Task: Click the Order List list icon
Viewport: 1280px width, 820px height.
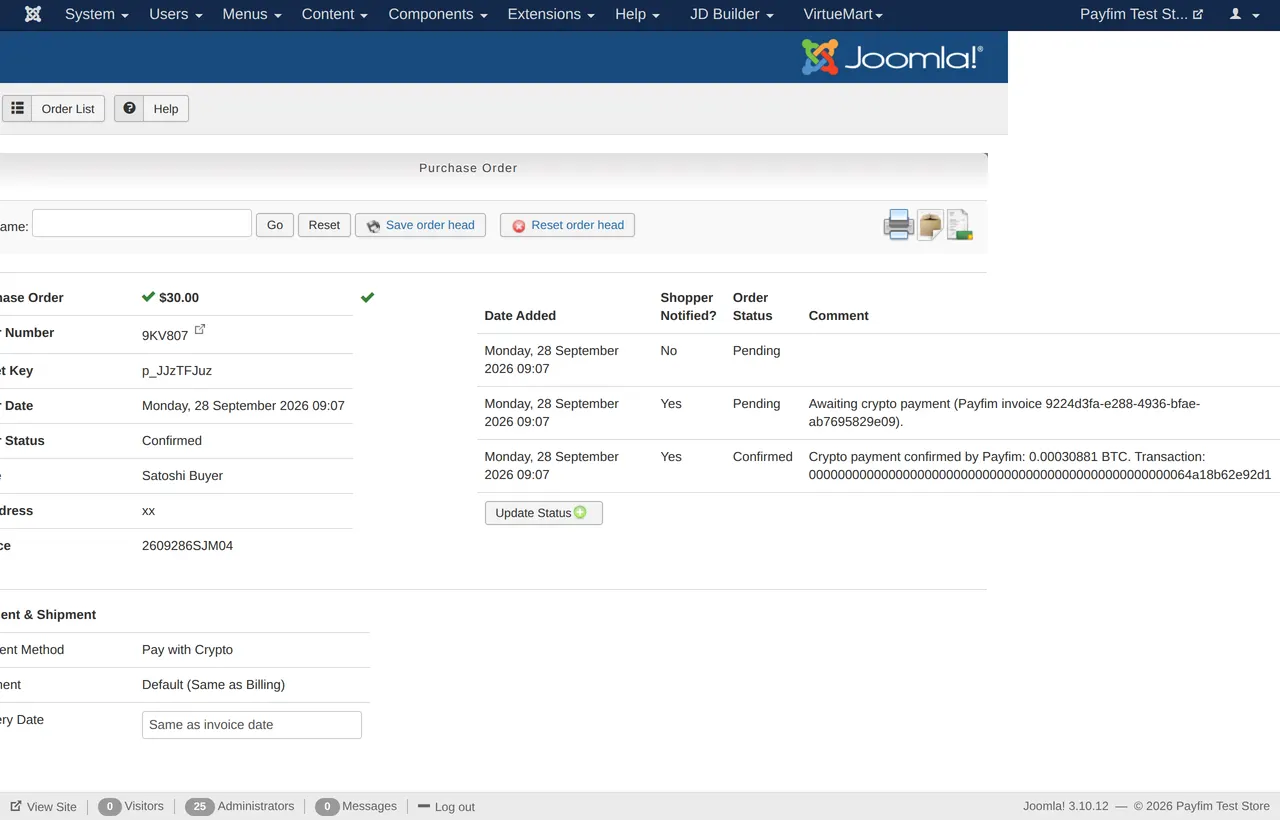Action: pyautogui.click(x=18, y=108)
